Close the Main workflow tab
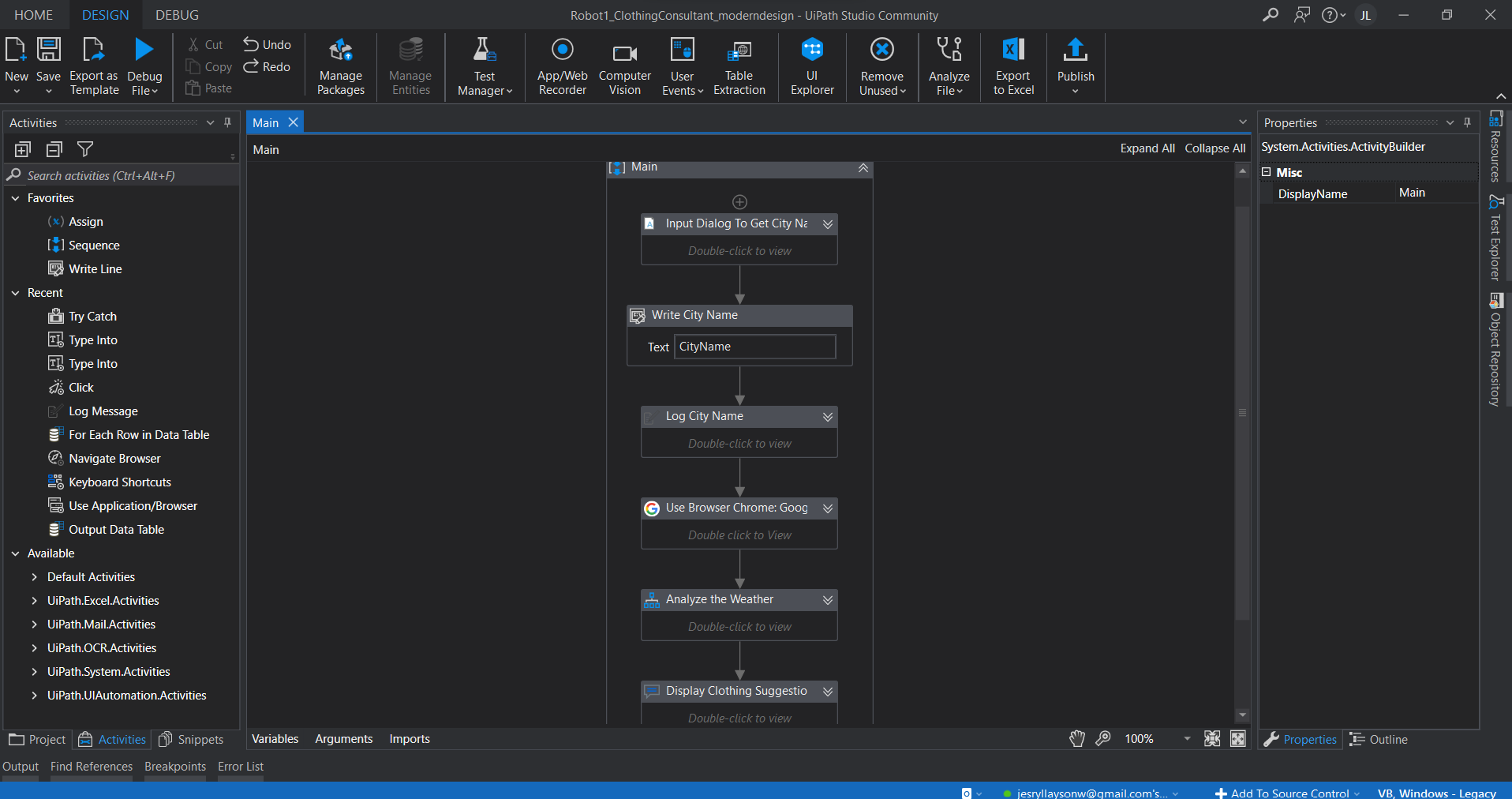This screenshot has width=1512, height=799. [293, 122]
